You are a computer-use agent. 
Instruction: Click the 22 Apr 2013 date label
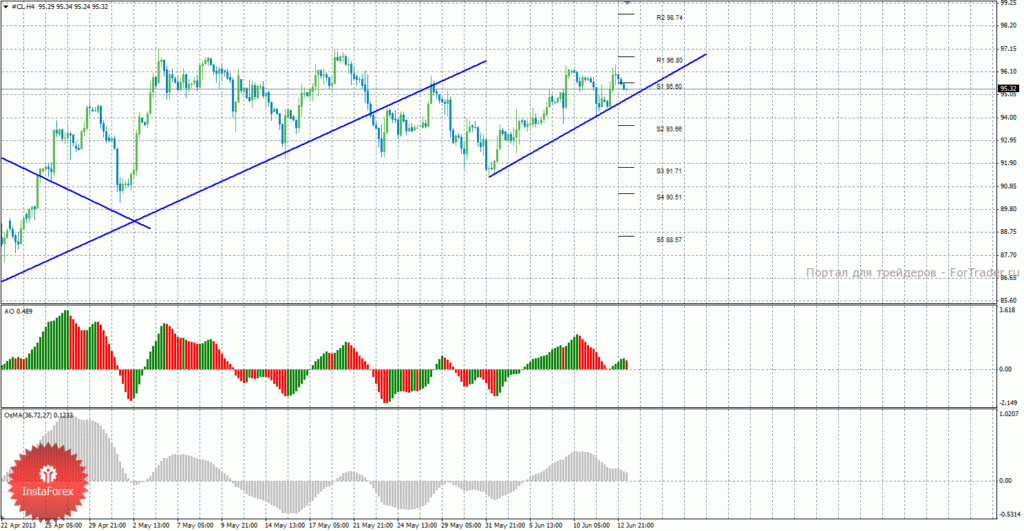tap(18, 525)
